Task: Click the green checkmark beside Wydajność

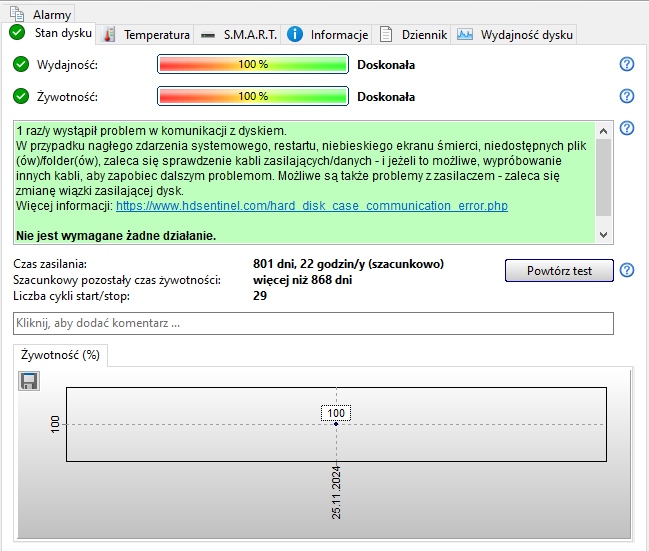Action: click(21, 65)
